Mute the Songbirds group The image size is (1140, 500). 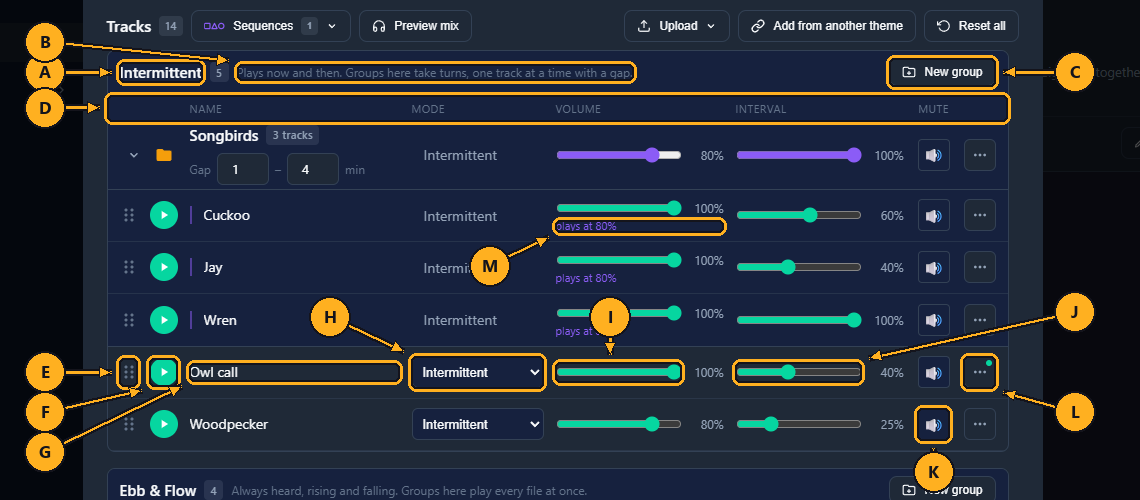pyautogui.click(x=934, y=155)
